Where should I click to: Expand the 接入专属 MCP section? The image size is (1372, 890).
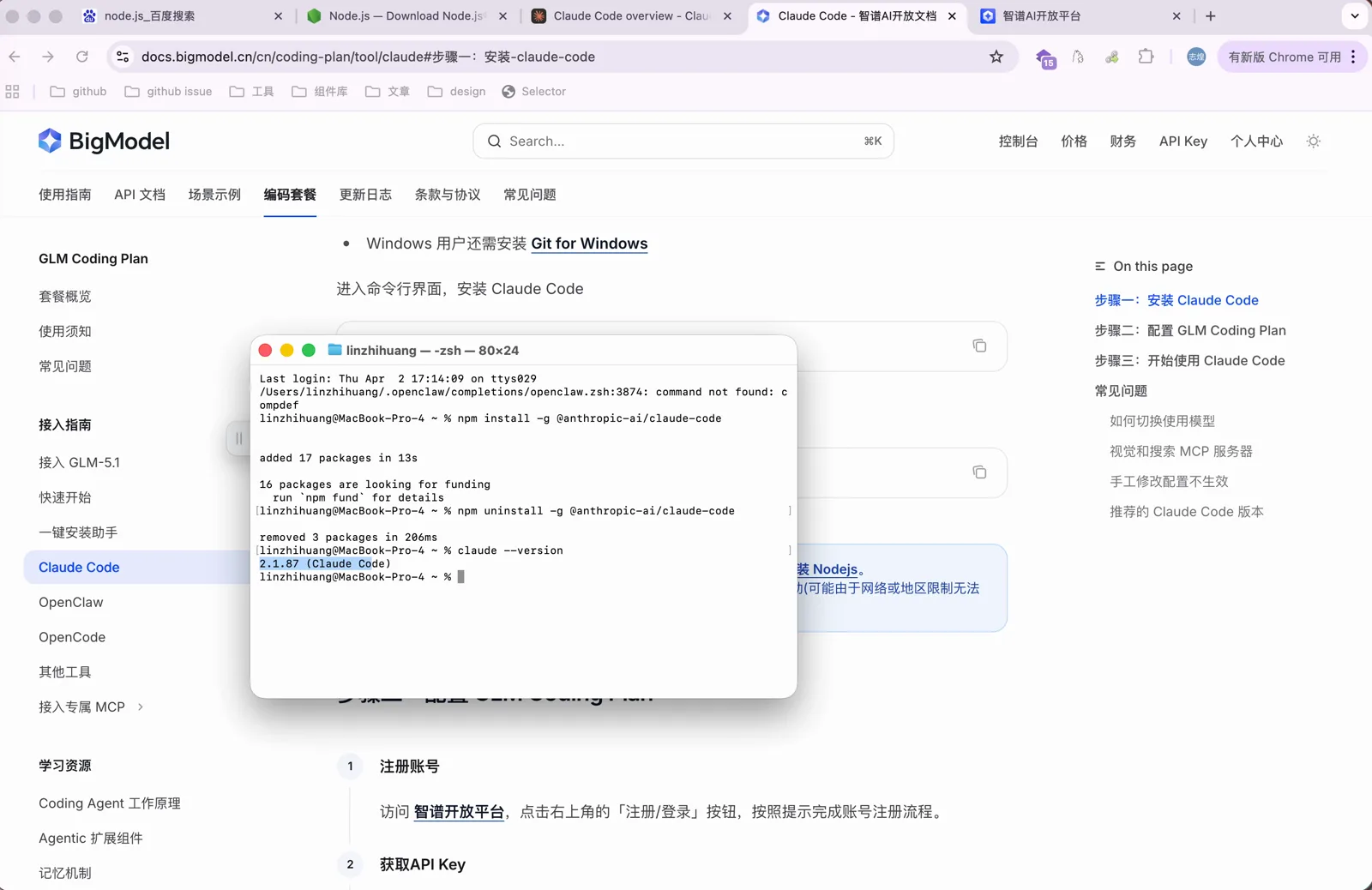[x=91, y=707]
